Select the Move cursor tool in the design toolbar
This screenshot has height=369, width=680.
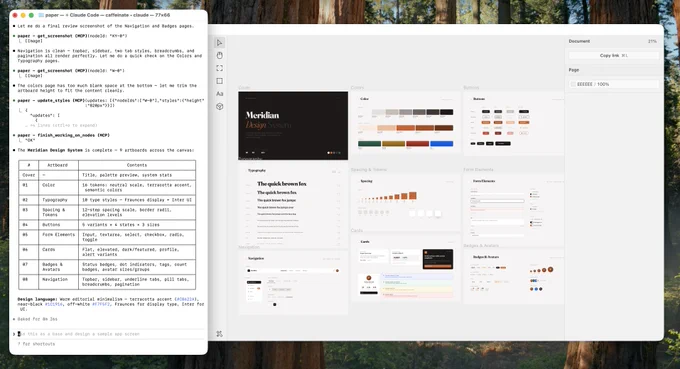[219, 42]
